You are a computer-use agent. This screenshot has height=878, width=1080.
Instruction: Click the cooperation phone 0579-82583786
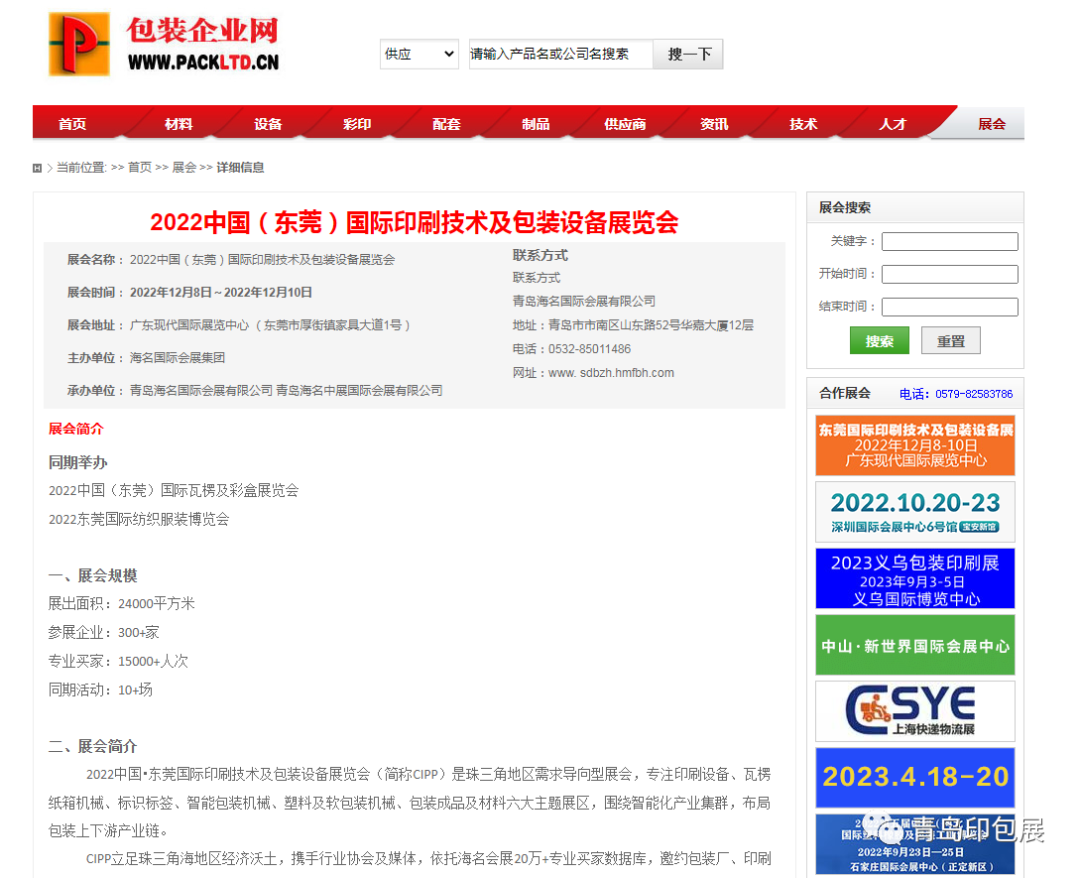tap(974, 394)
